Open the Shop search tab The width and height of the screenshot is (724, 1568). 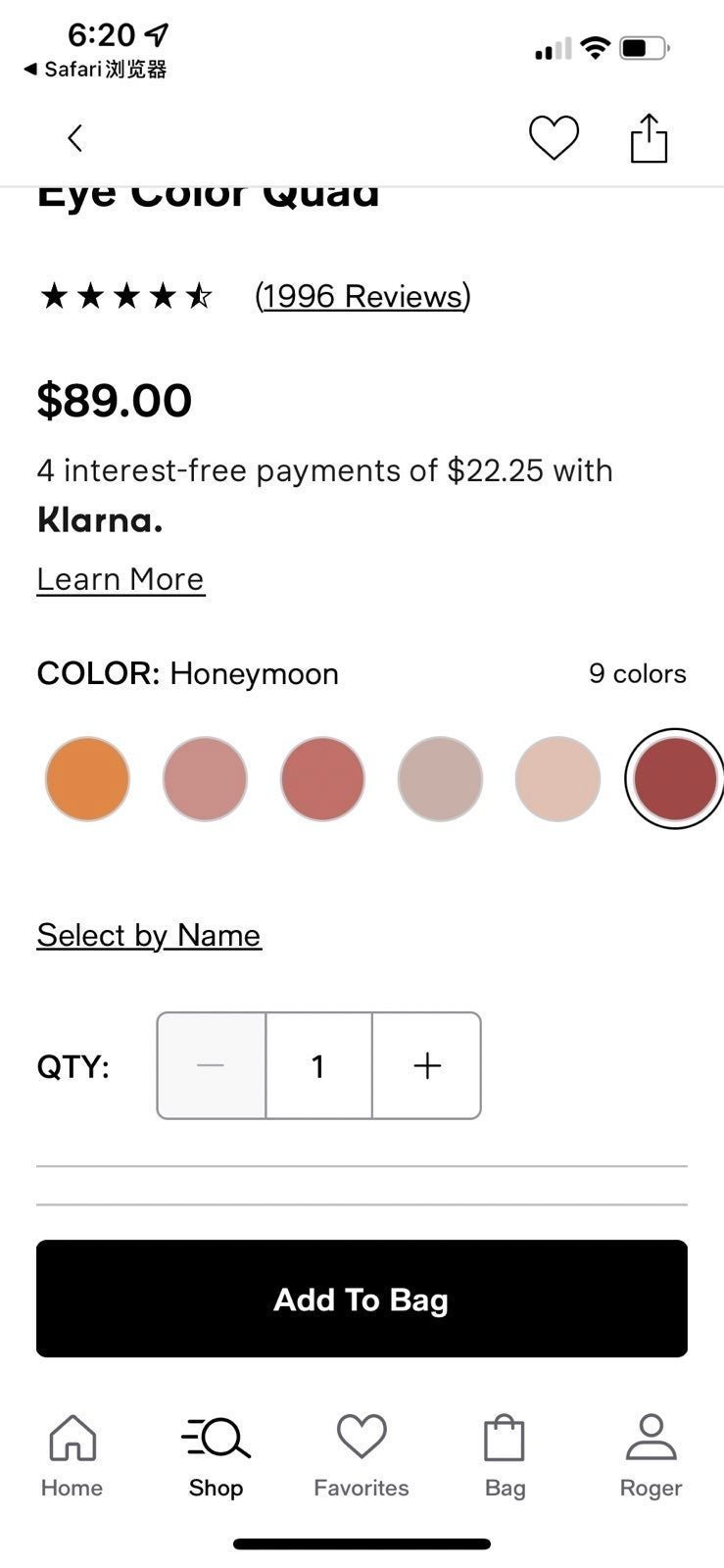click(x=216, y=1456)
